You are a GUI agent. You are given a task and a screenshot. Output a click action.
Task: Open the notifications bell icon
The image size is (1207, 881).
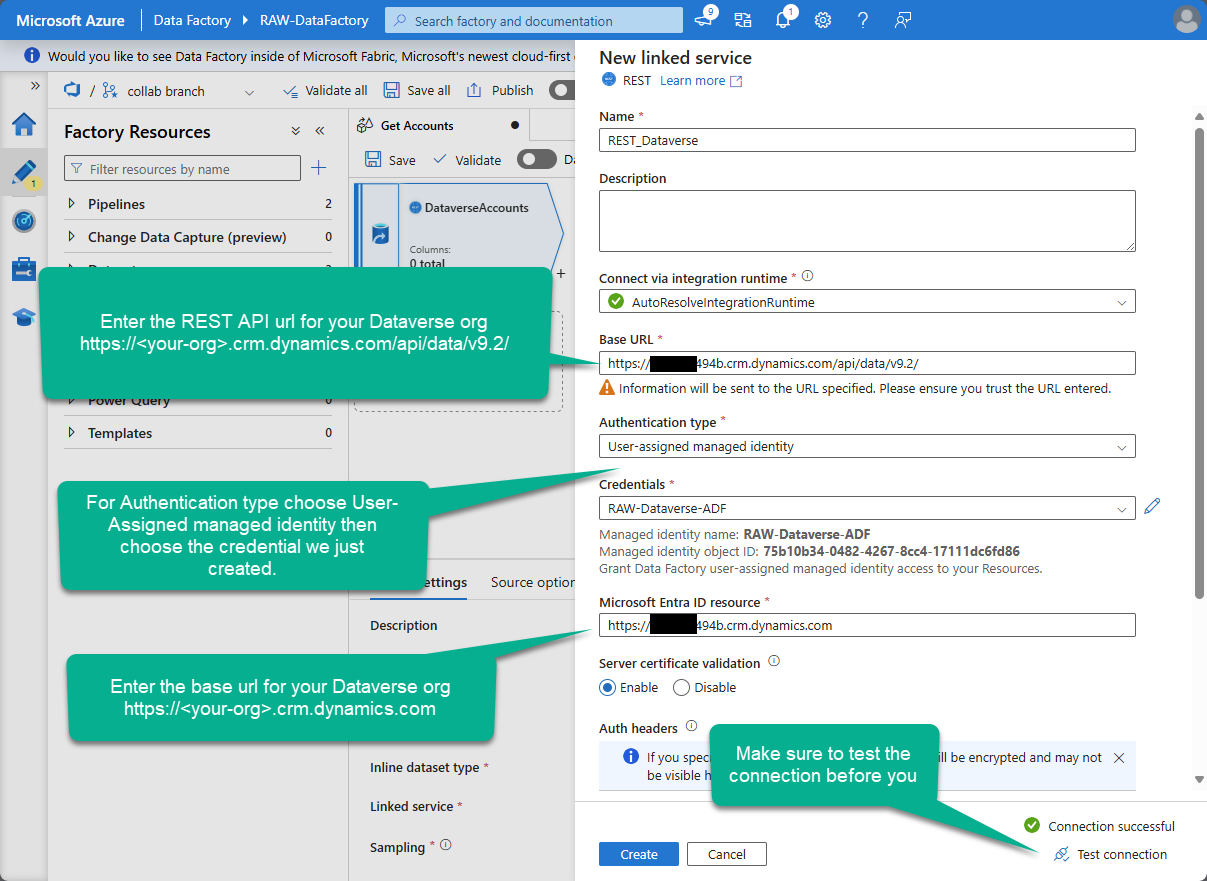pos(784,19)
